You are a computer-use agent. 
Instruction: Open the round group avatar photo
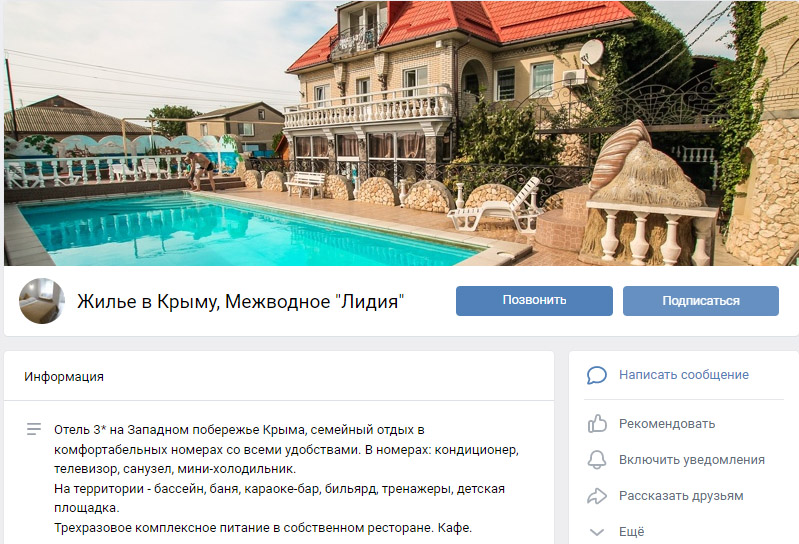[42, 301]
